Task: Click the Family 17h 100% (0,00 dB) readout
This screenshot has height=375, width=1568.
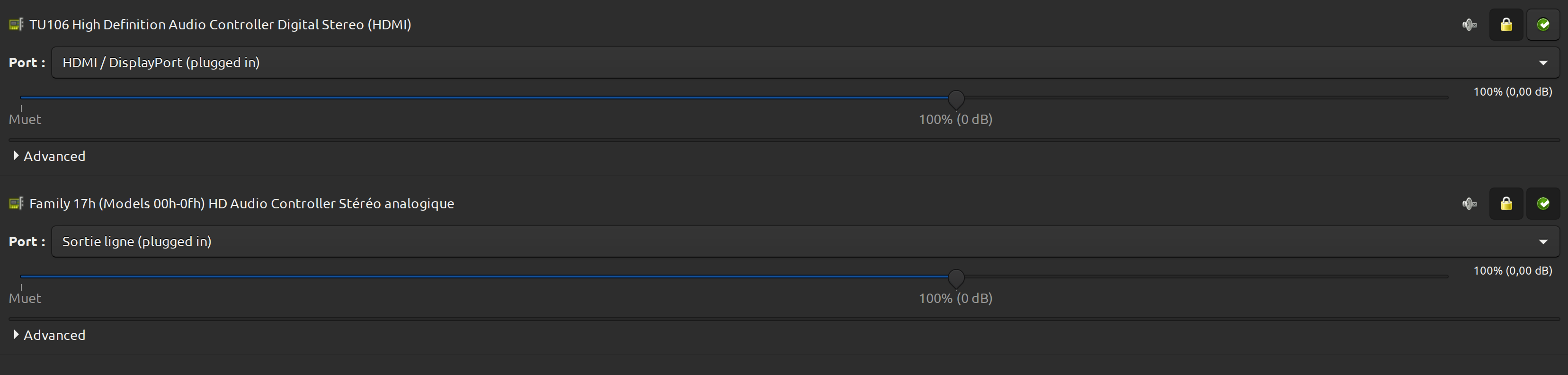Action: point(1512,271)
